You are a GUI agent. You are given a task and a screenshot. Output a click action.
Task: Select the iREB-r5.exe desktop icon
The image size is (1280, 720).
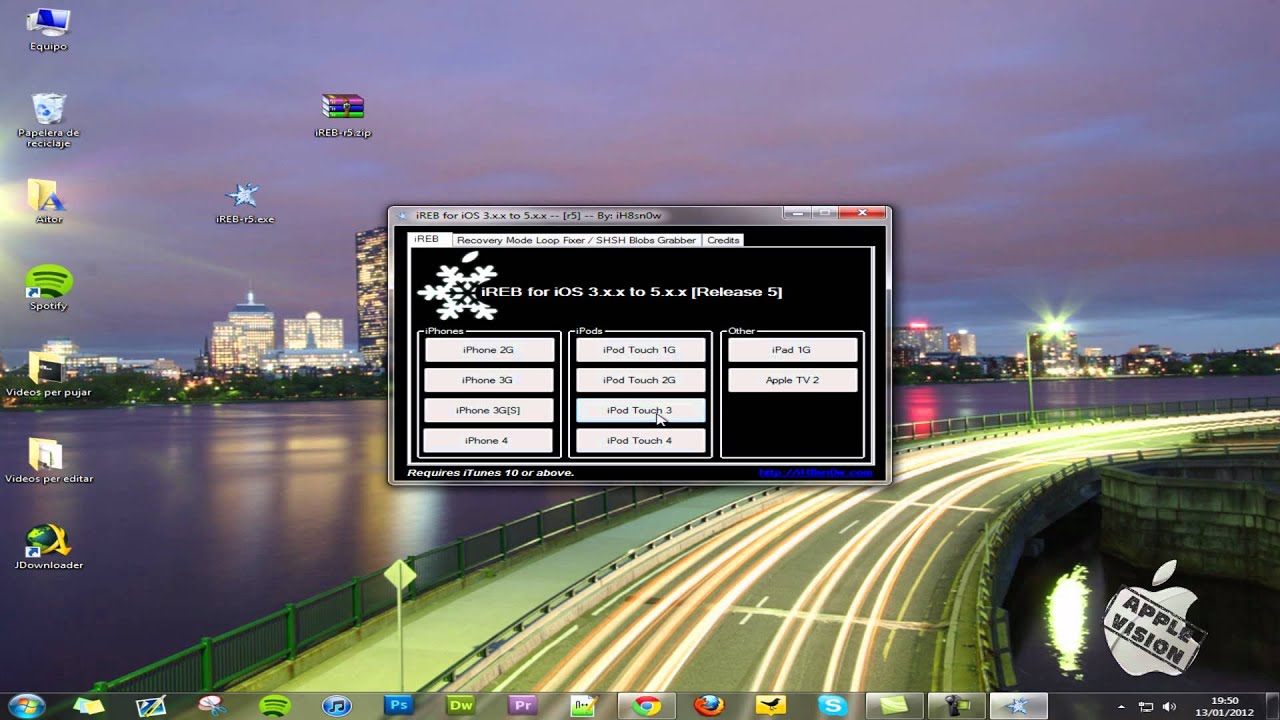pyautogui.click(x=244, y=202)
